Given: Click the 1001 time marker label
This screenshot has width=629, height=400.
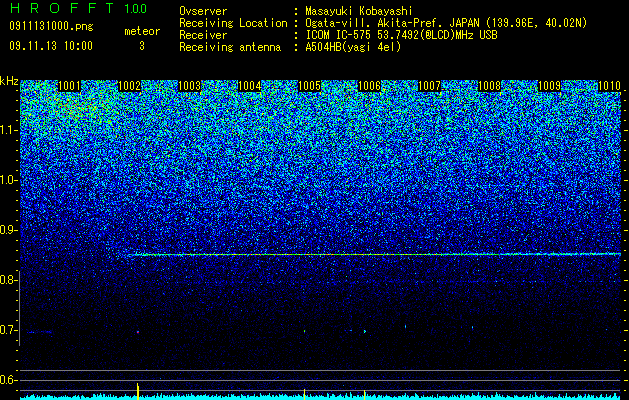Looking at the screenshot, I should click(x=69, y=86).
